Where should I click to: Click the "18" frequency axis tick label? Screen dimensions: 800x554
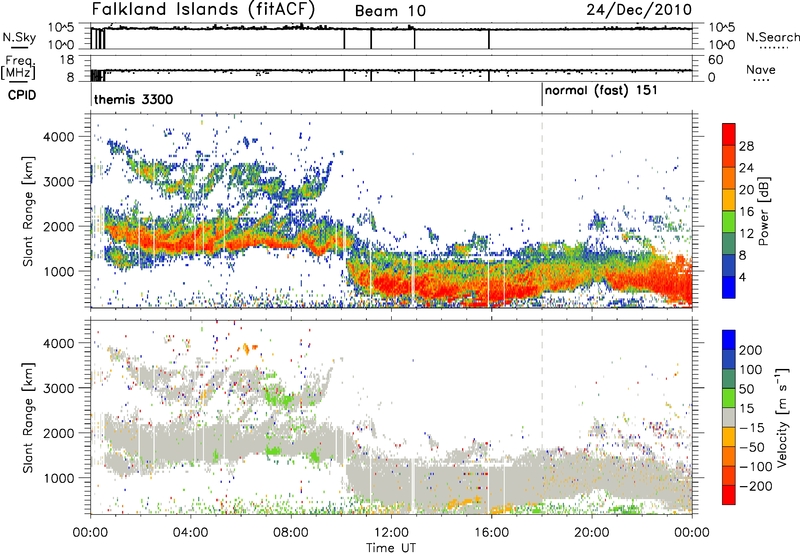coord(67,60)
